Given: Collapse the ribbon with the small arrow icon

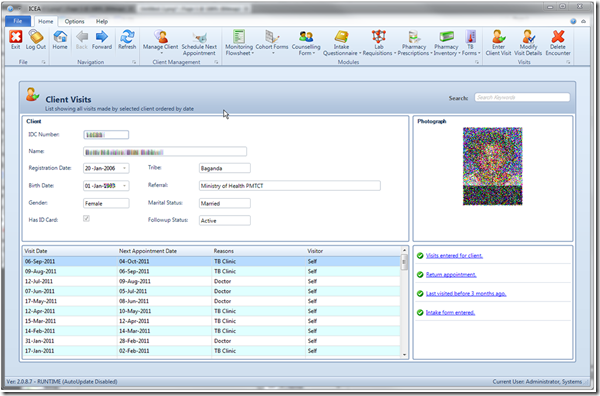Looking at the screenshot, I should (584, 21).
